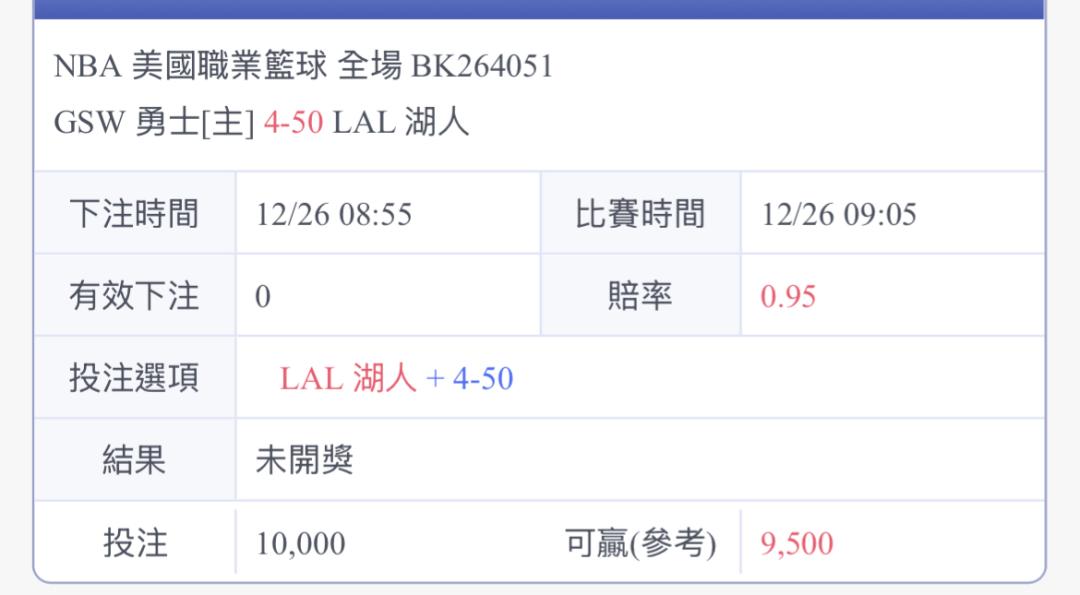Select the bet time 12/26 08:55
The width and height of the screenshot is (1080, 595).
(334, 214)
